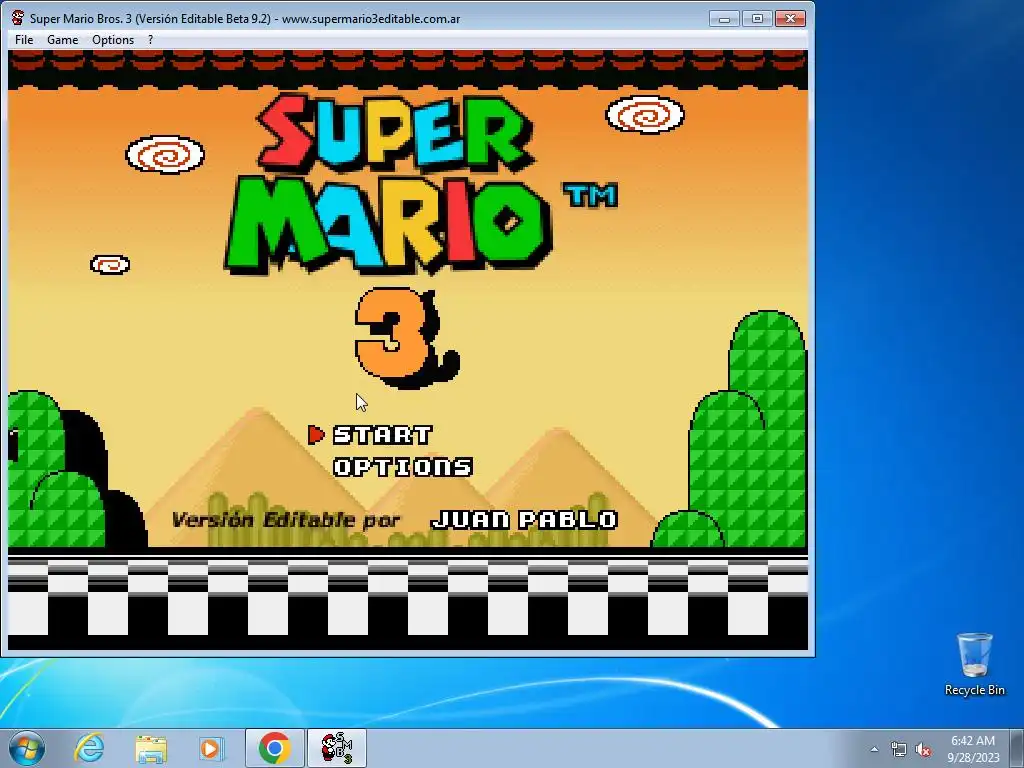The image size is (1024, 768).
Task: Click the Super Mario Bros. 3 taskbar icon
Action: pyautogui.click(x=337, y=748)
